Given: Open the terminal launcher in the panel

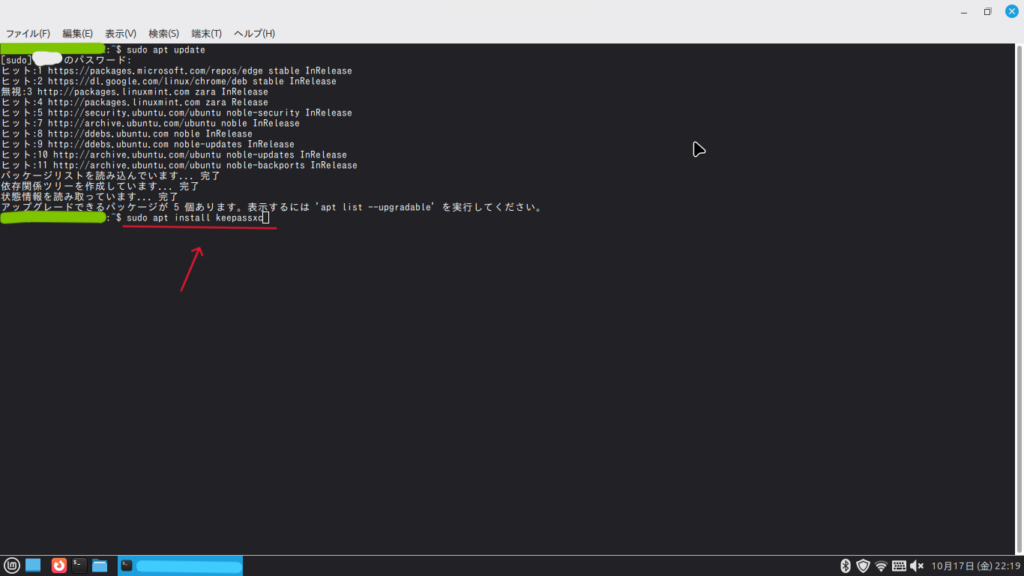Looking at the screenshot, I should [79, 566].
